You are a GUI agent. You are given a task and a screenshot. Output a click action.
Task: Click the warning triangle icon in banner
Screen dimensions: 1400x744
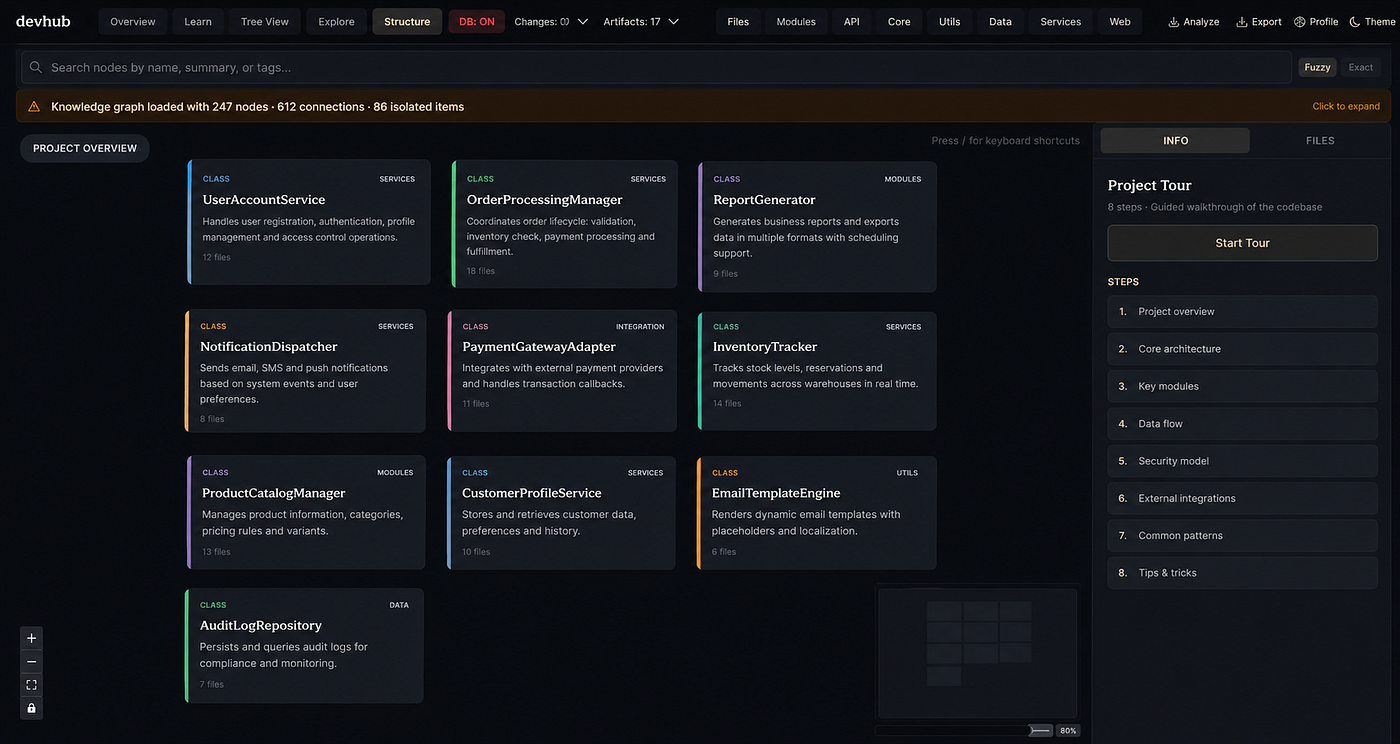34,106
